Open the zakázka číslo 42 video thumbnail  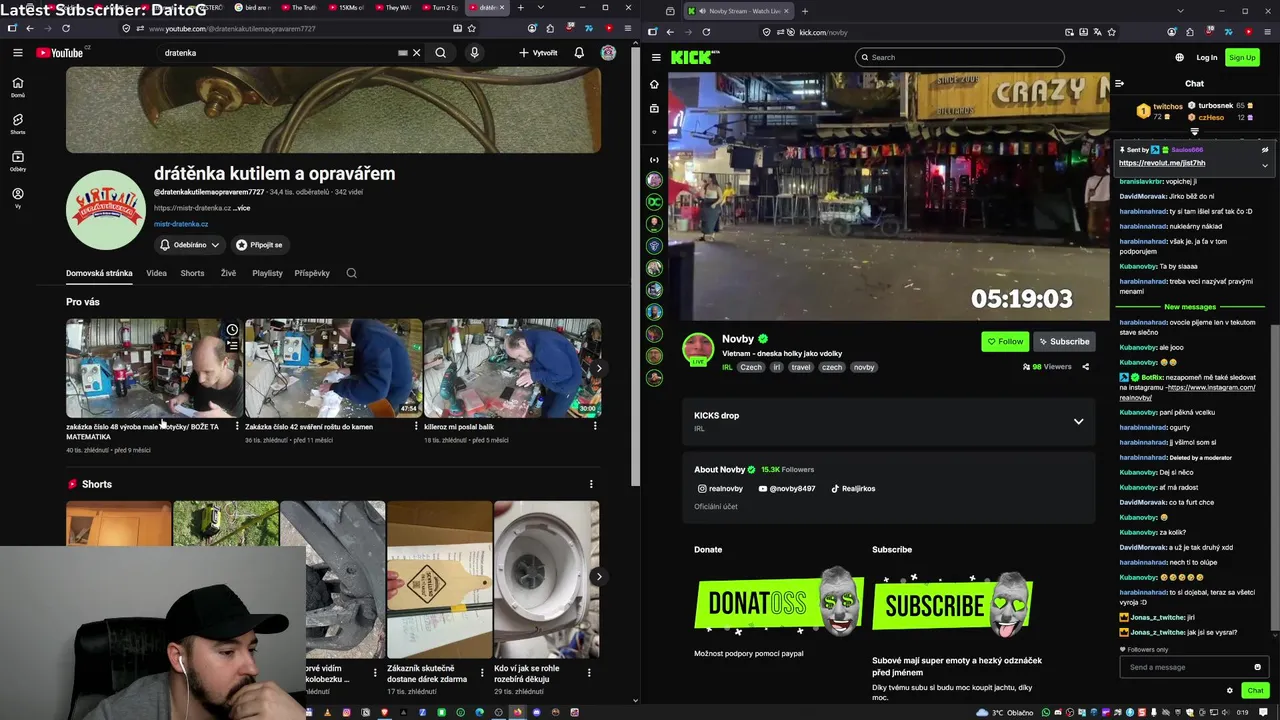(x=333, y=368)
